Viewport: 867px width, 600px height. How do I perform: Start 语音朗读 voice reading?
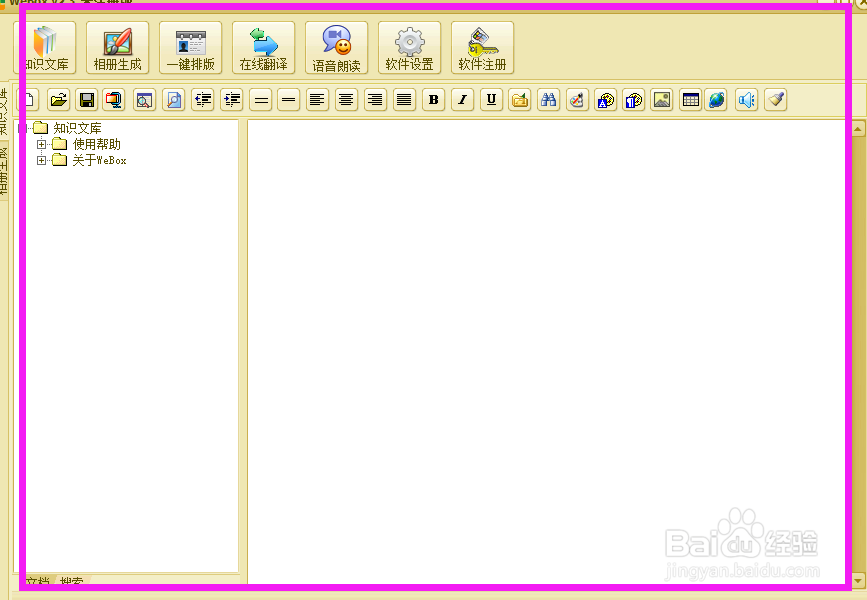337,48
